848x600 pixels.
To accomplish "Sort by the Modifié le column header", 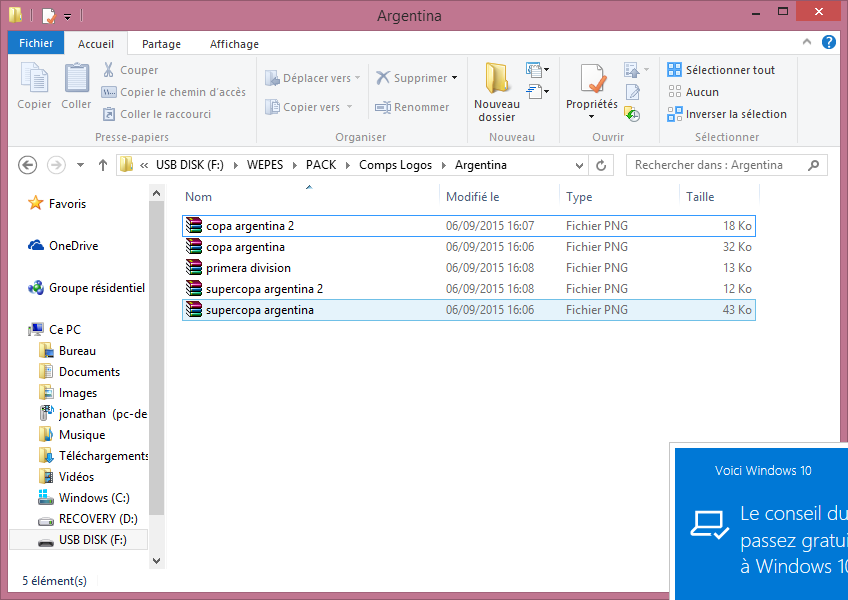I will [499, 196].
